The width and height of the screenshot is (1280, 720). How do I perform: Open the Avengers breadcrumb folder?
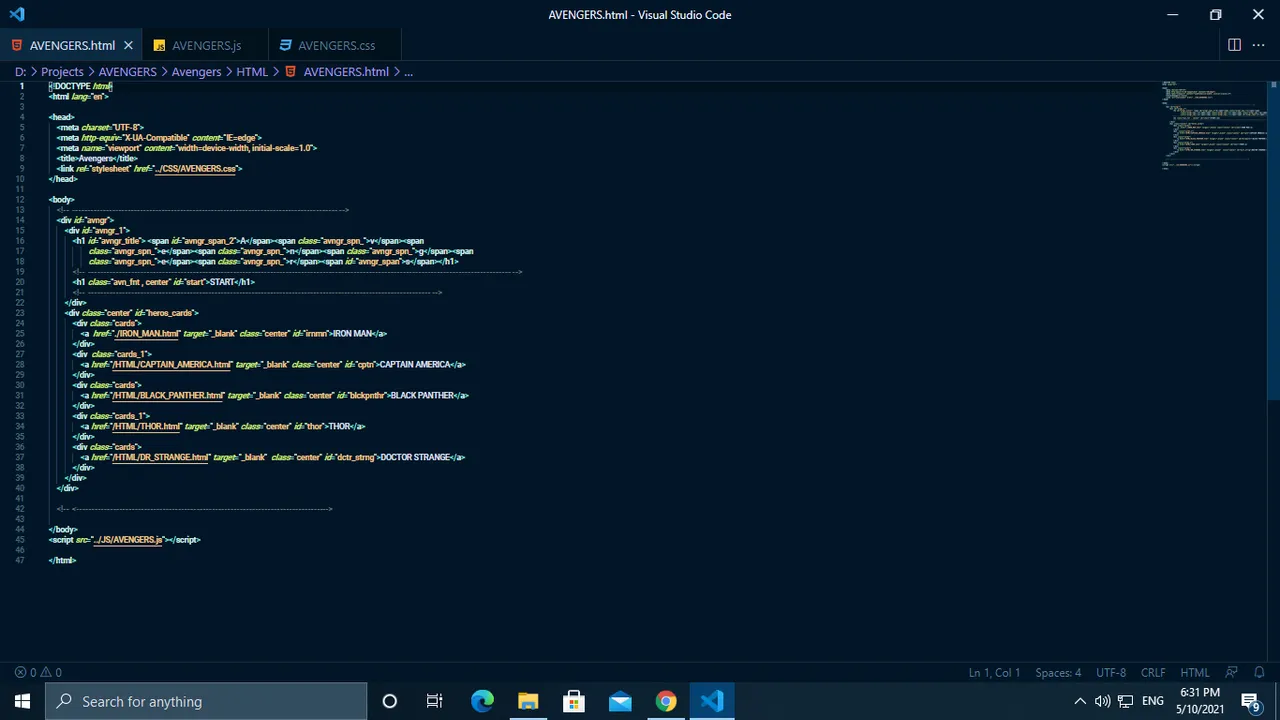click(x=196, y=72)
